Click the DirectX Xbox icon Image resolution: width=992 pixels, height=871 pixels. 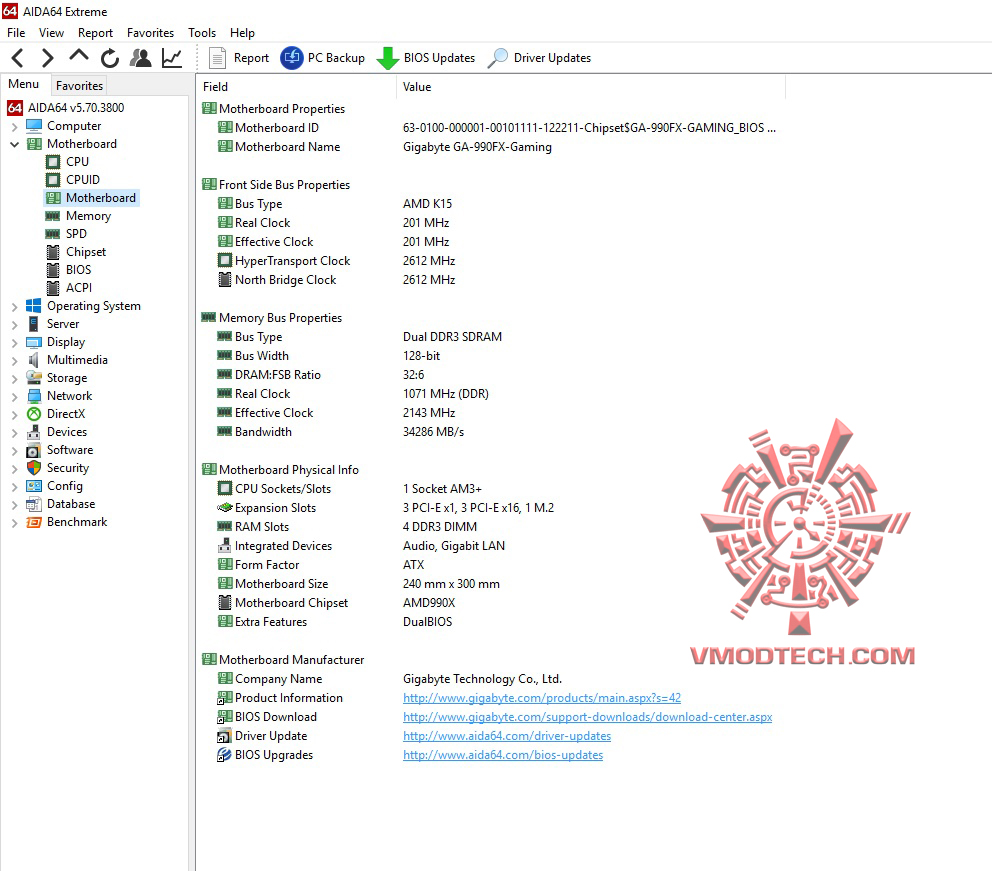pyautogui.click(x=34, y=414)
